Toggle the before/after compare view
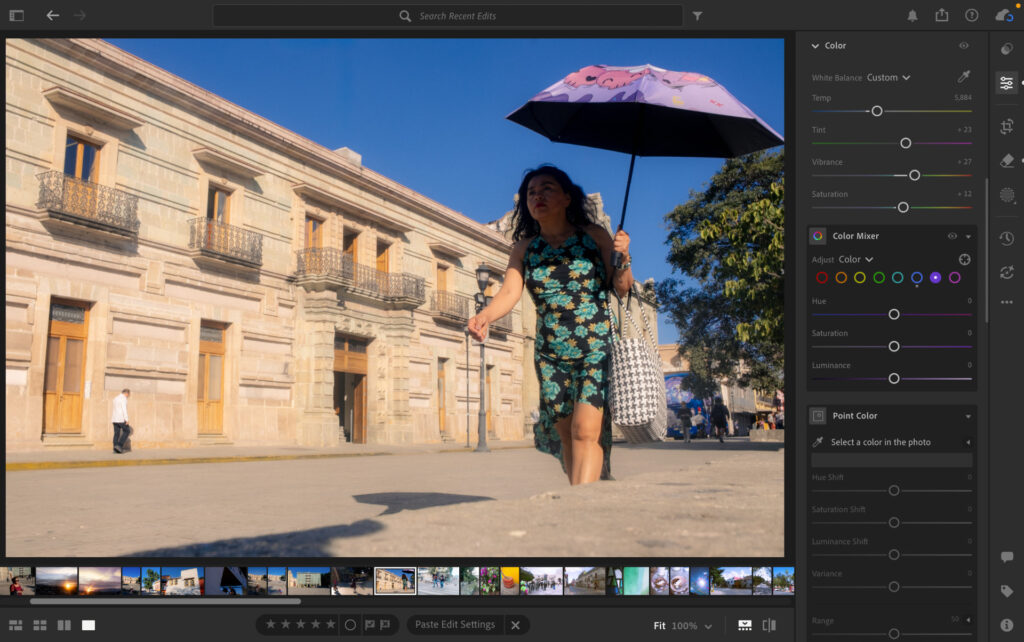The width and height of the screenshot is (1024, 642). [770, 624]
